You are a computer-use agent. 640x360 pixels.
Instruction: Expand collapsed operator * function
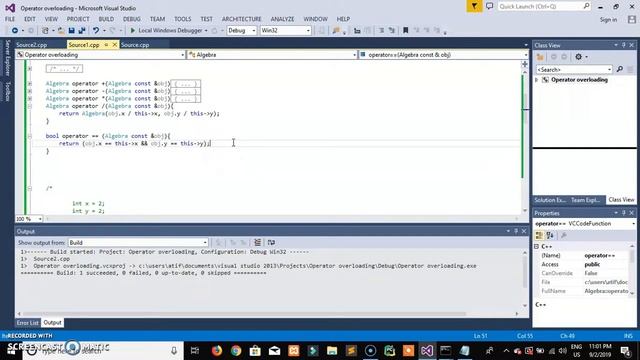point(30,98)
